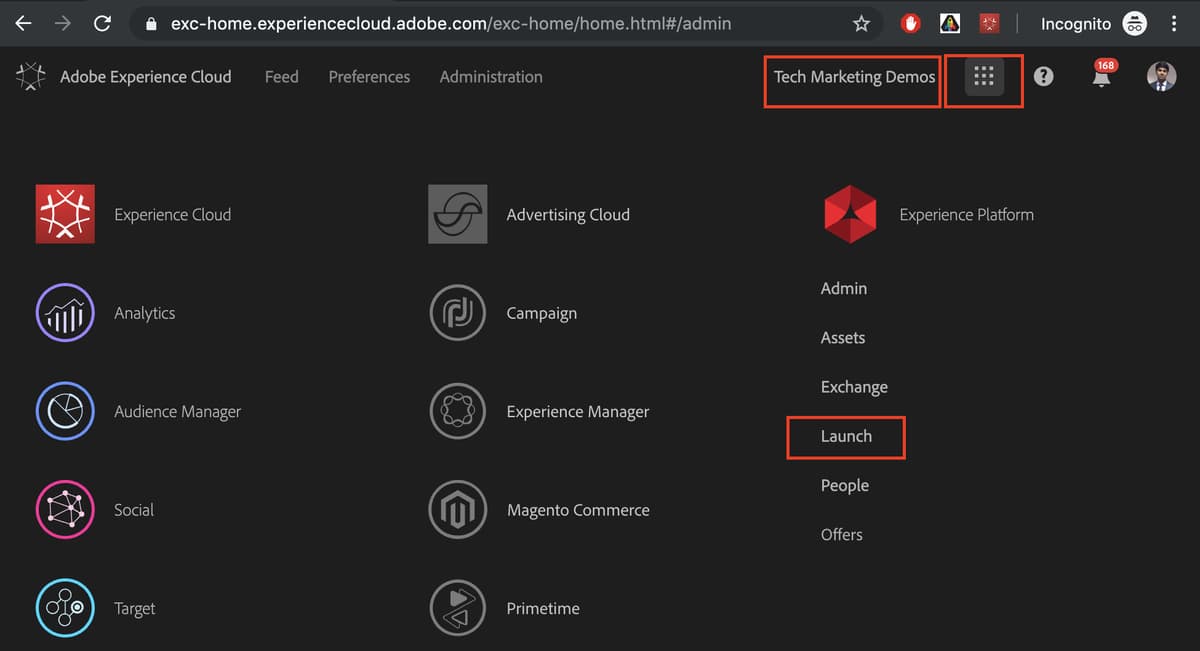Click the Target application icon
1200x651 pixels.
(x=64, y=607)
